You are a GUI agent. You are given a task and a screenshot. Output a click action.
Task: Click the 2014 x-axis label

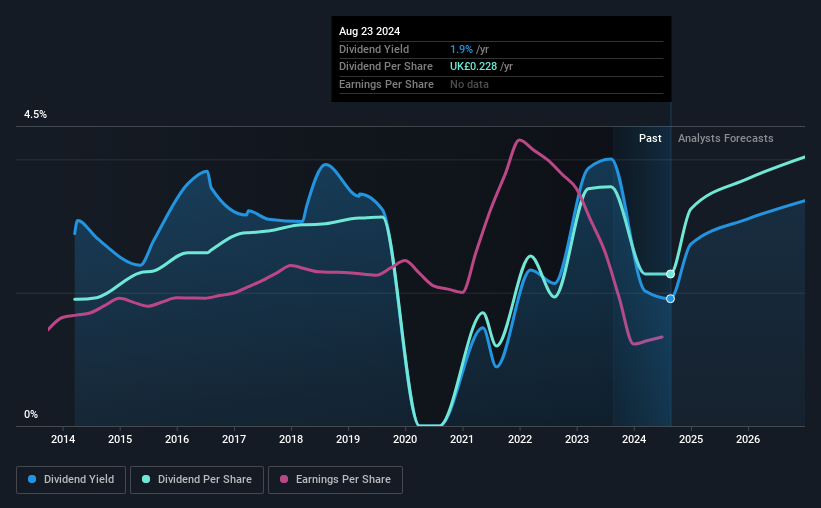click(63, 439)
